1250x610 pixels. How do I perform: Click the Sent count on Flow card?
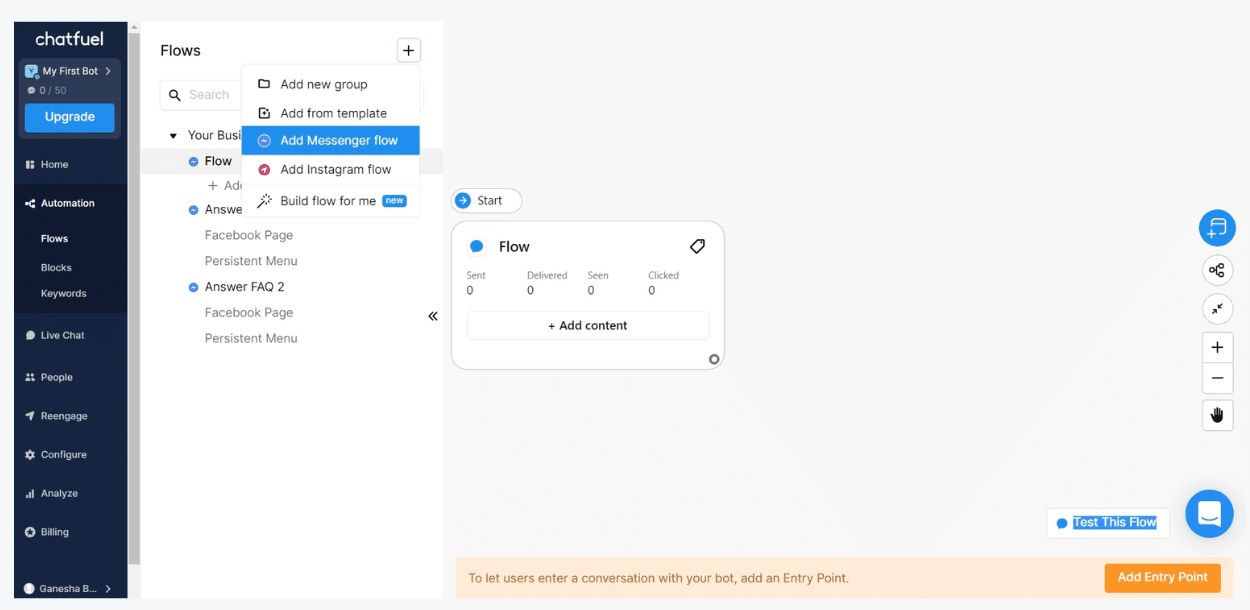pyautogui.click(x=470, y=291)
